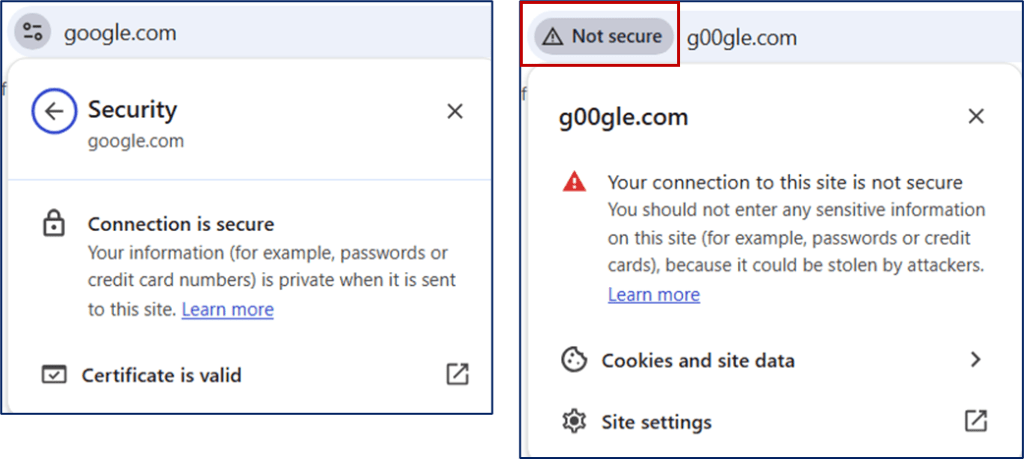Open Learn more link under Connection is secure

[x=227, y=309]
